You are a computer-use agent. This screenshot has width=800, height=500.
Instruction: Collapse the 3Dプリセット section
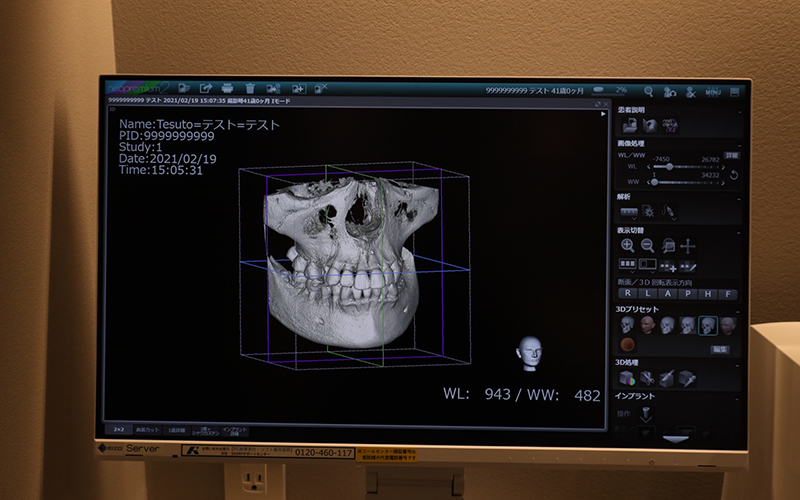click(x=737, y=311)
